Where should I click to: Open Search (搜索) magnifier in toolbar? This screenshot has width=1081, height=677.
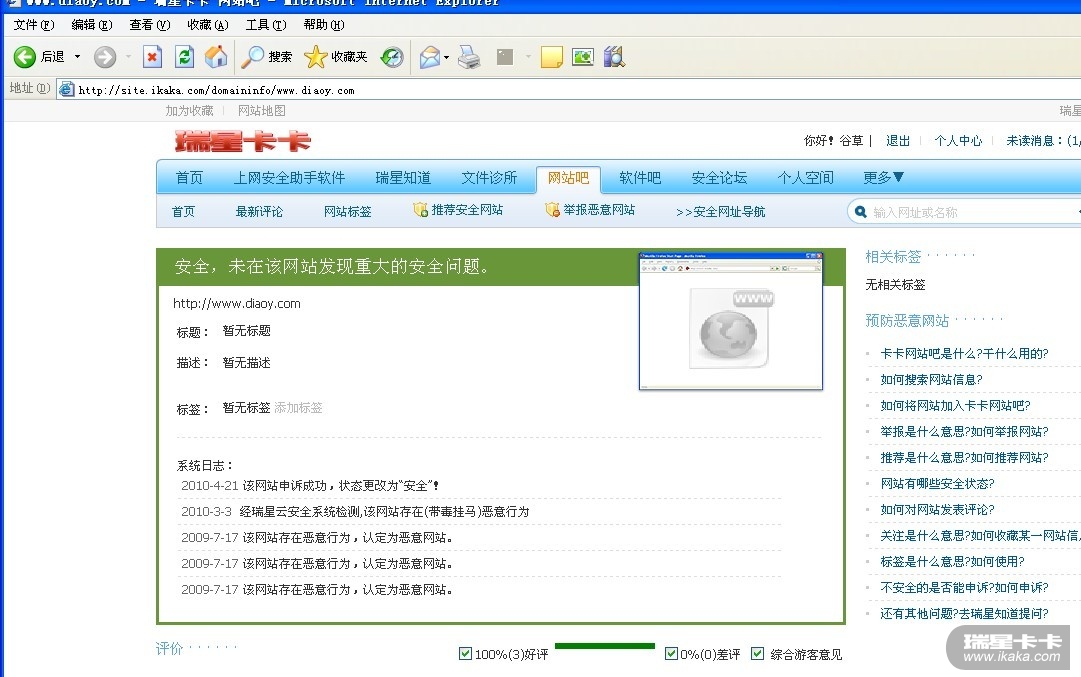(x=266, y=57)
